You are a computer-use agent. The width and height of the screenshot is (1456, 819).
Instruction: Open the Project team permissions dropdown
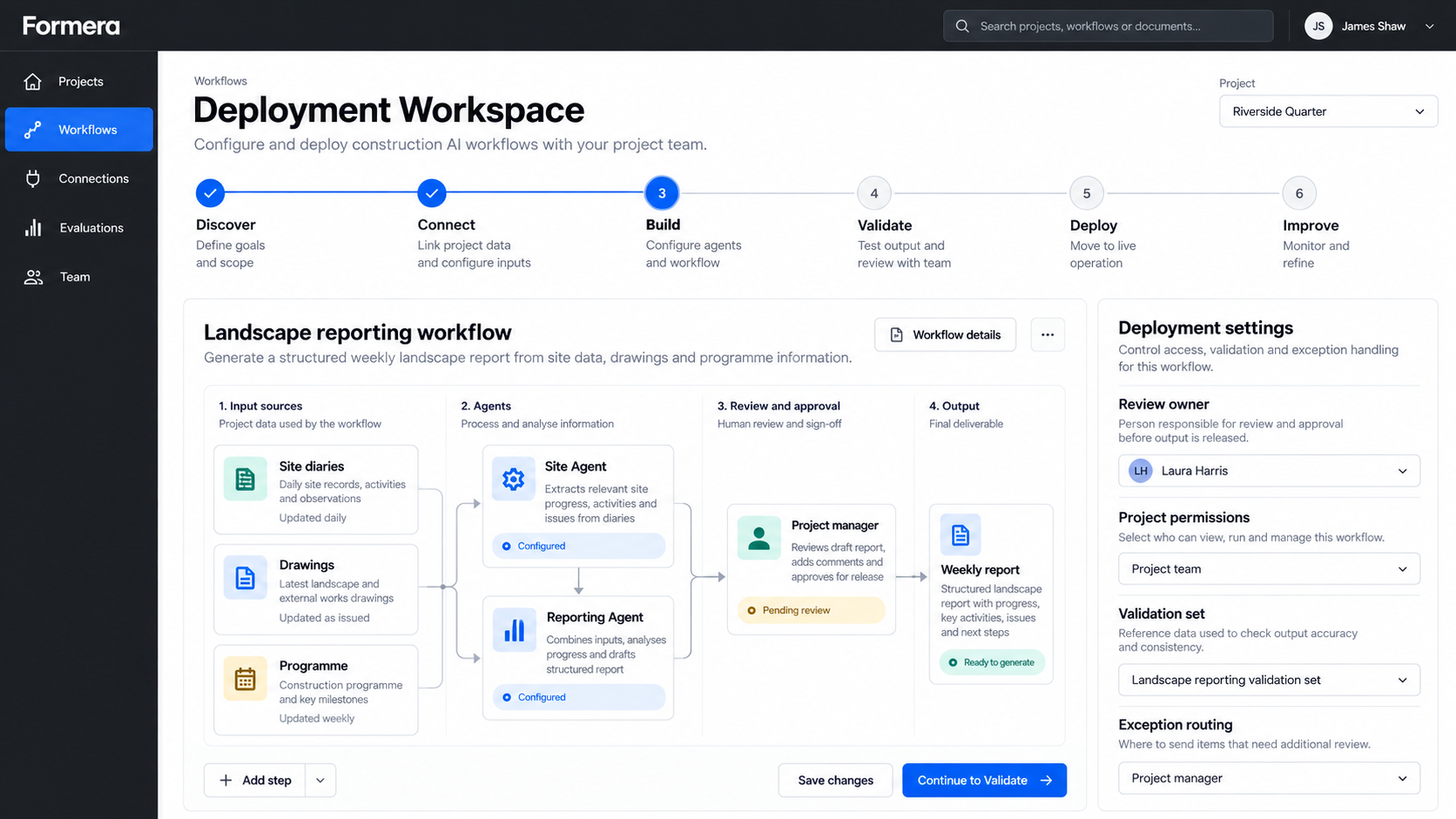[x=1270, y=569]
